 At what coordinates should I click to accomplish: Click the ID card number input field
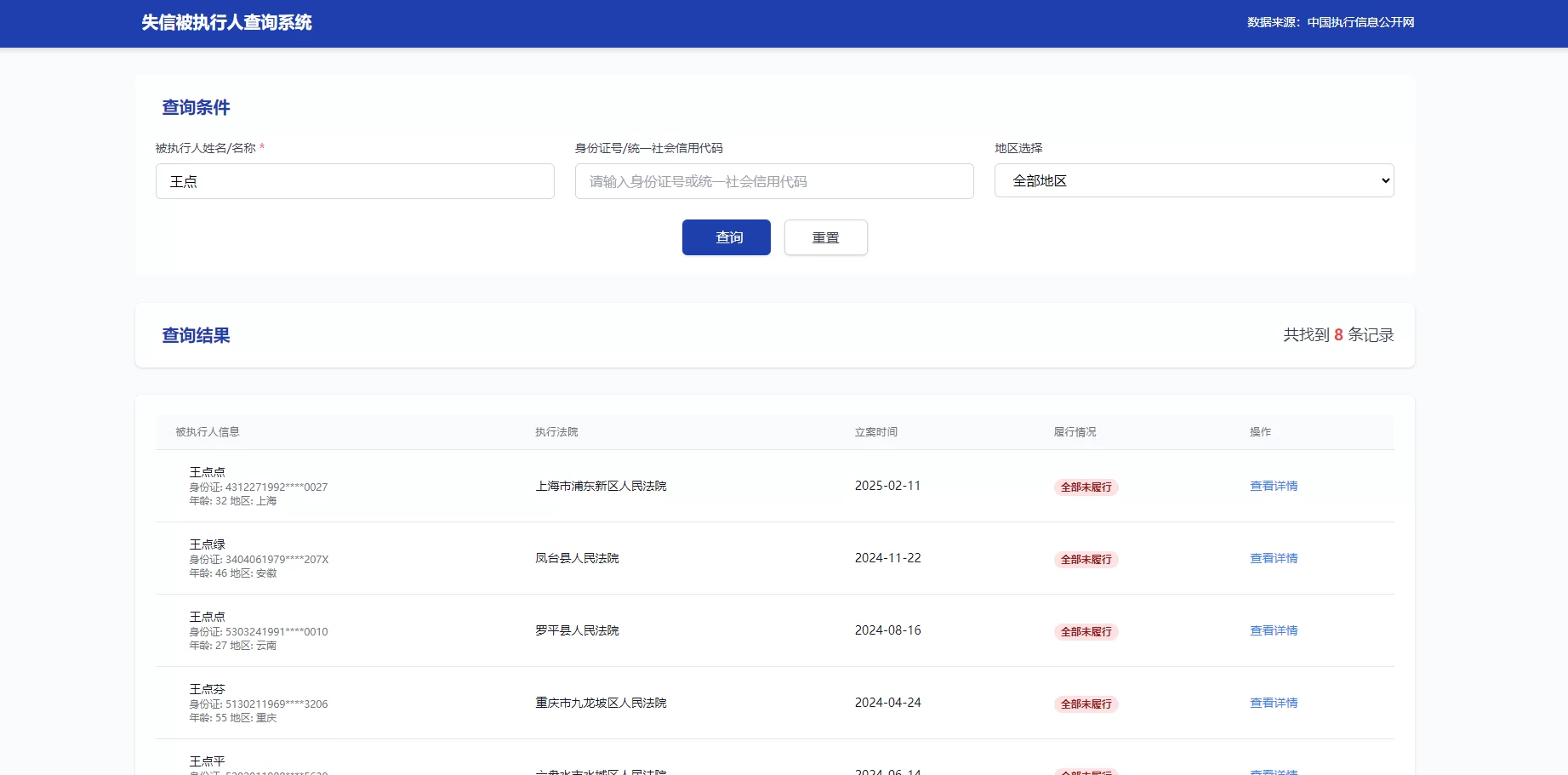click(x=773, y=181)
